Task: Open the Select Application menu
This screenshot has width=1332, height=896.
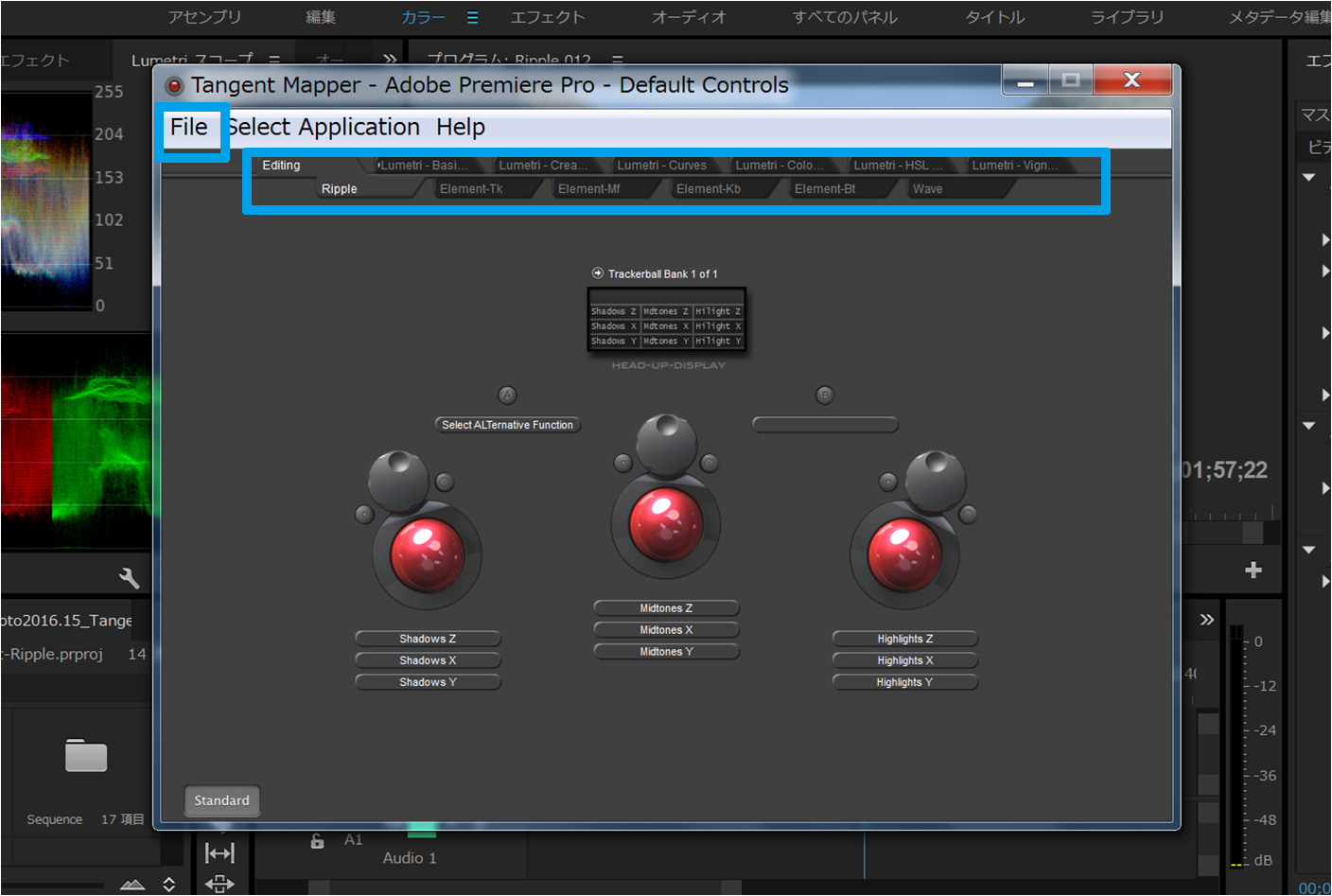Action: [x=323, y=127]
